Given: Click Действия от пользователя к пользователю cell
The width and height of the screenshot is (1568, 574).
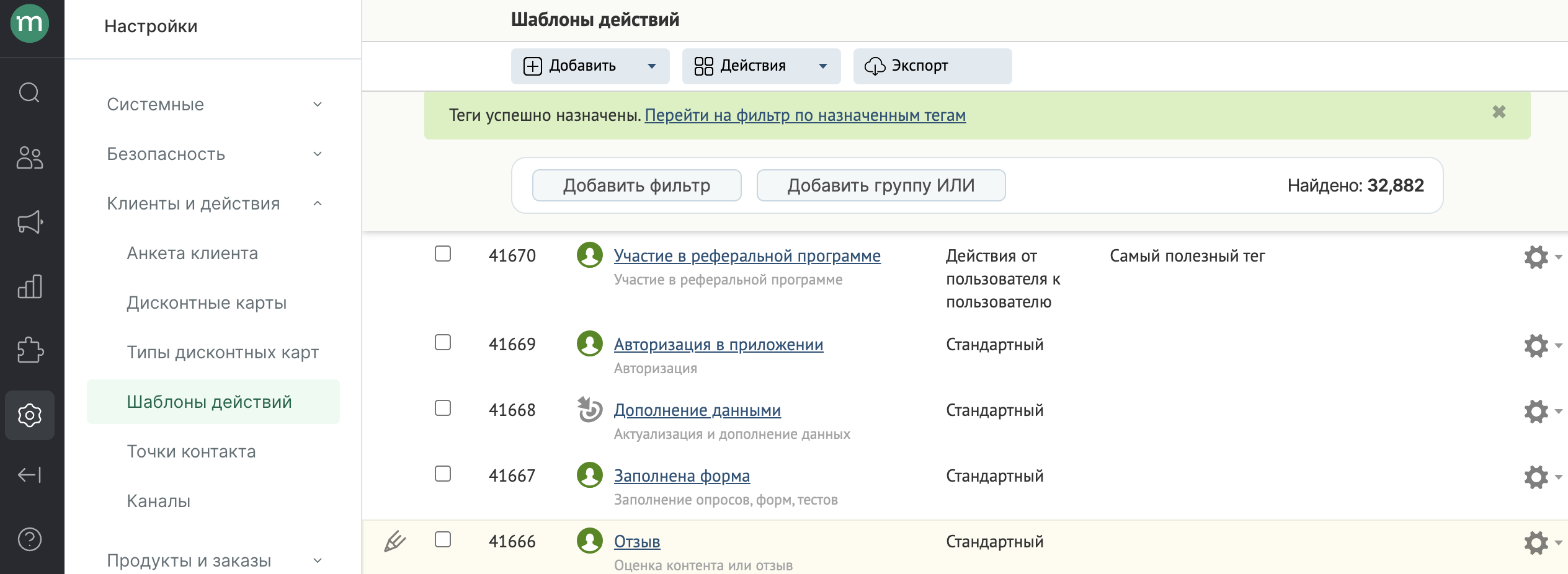Looking at the screenshot, I should (x=1003, y=279).
